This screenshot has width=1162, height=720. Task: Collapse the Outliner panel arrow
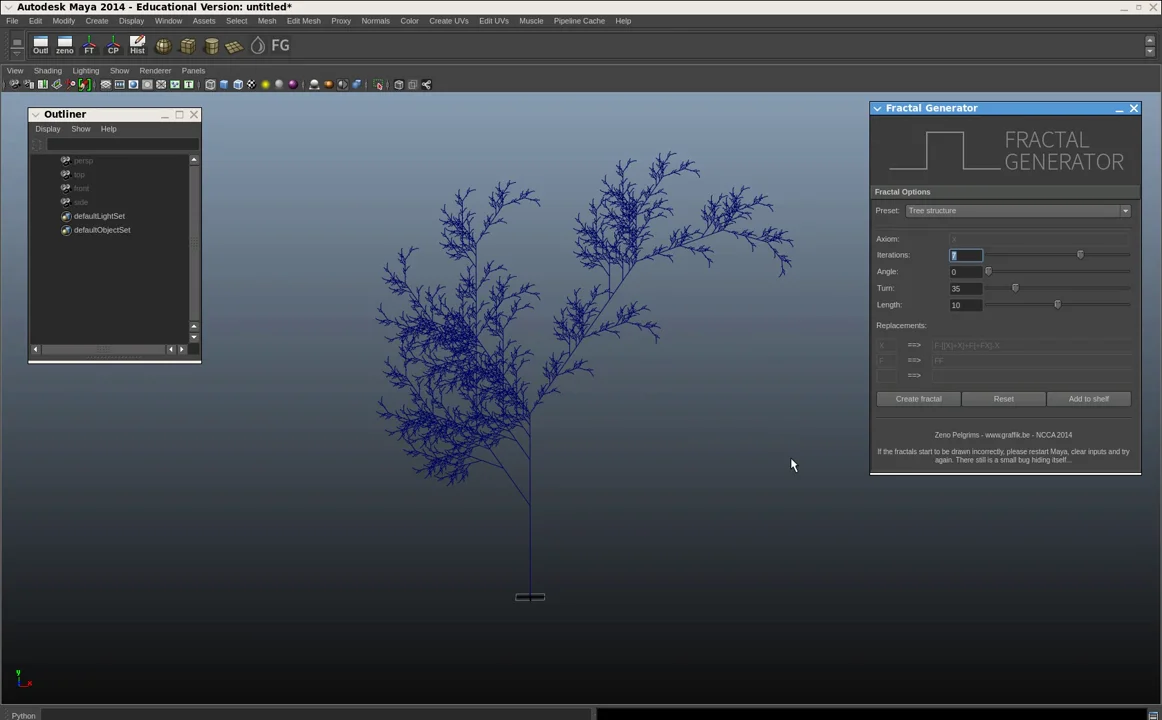[x=35, y=115]
